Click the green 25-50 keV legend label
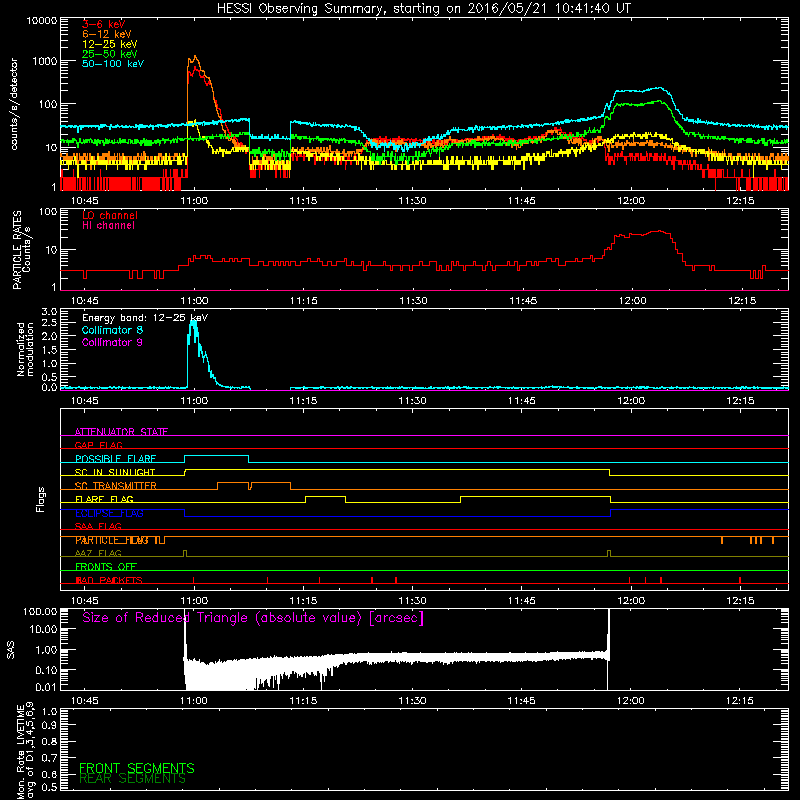 109,54
